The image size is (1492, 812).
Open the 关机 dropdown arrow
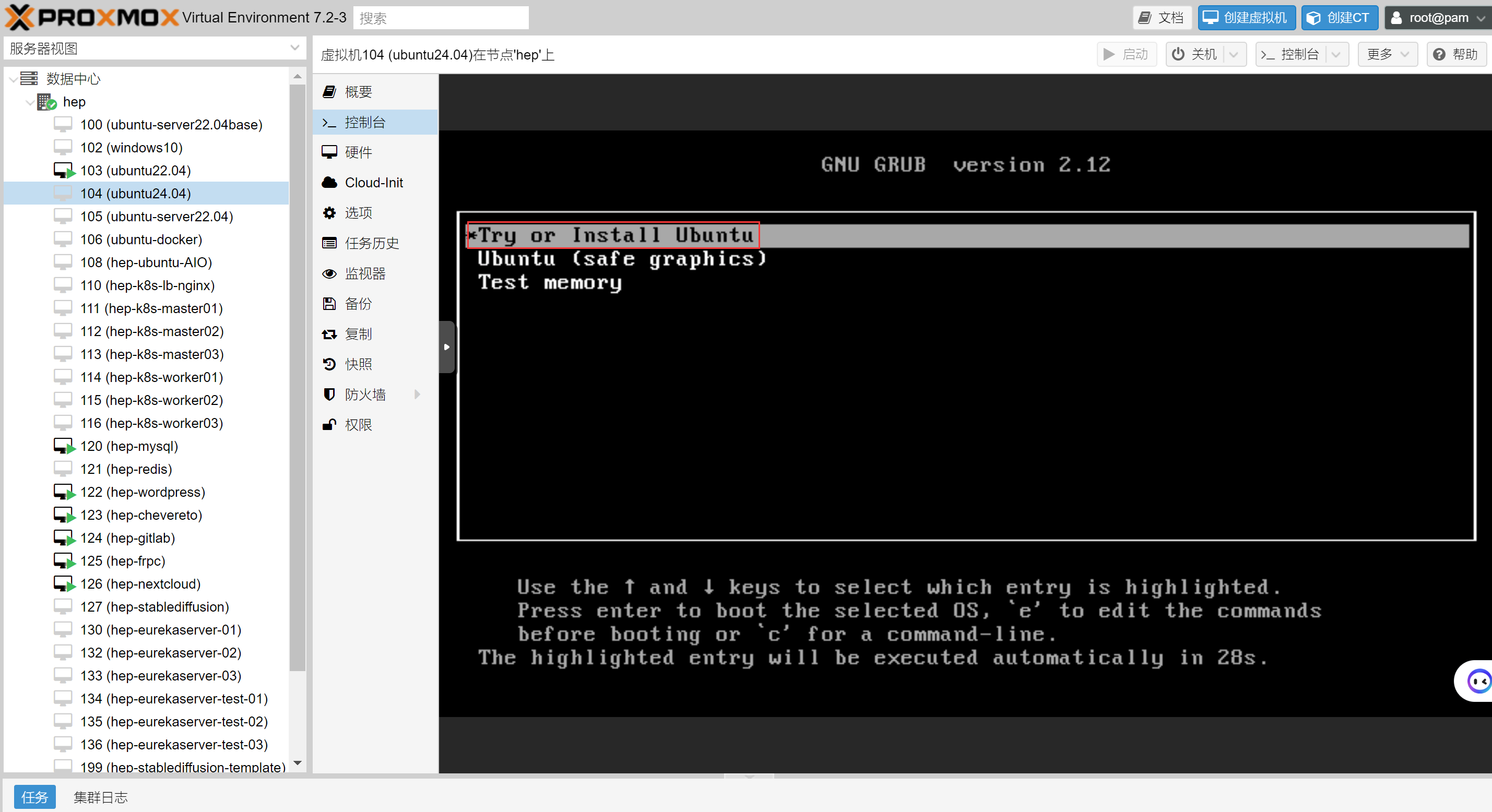point(1234,54)
